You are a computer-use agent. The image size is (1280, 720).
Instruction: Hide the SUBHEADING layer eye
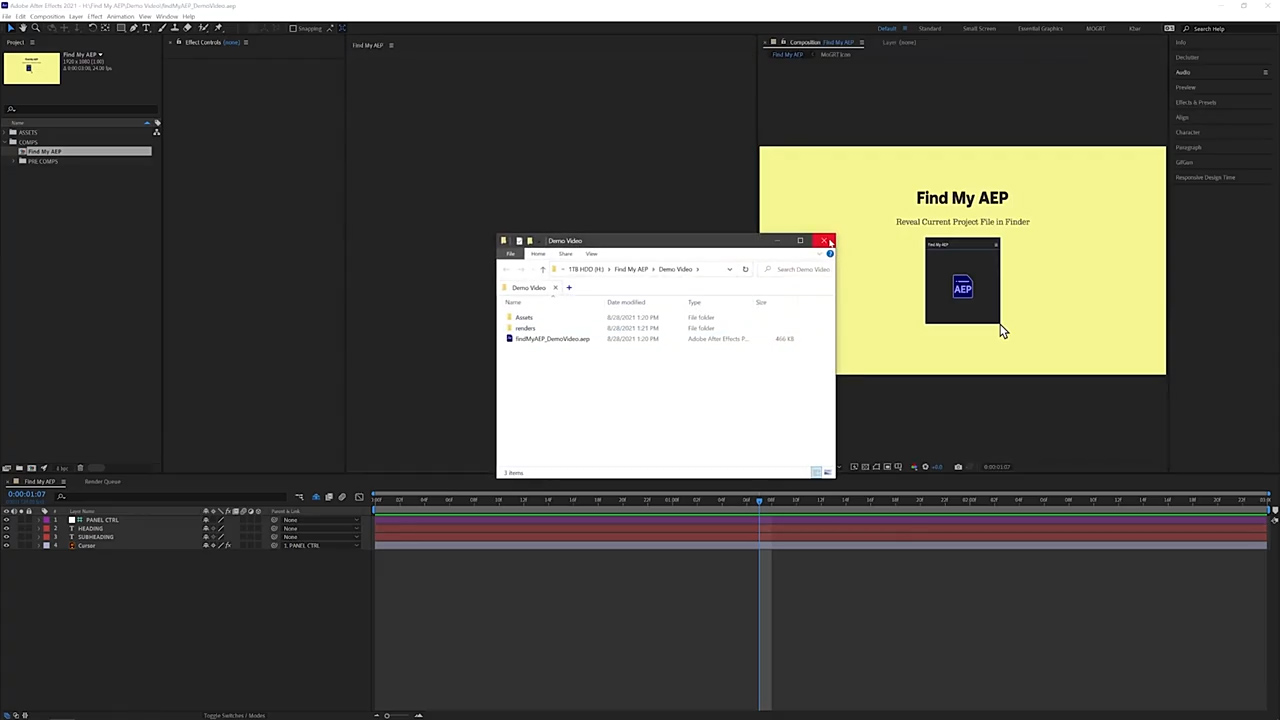tap(6, 537)
